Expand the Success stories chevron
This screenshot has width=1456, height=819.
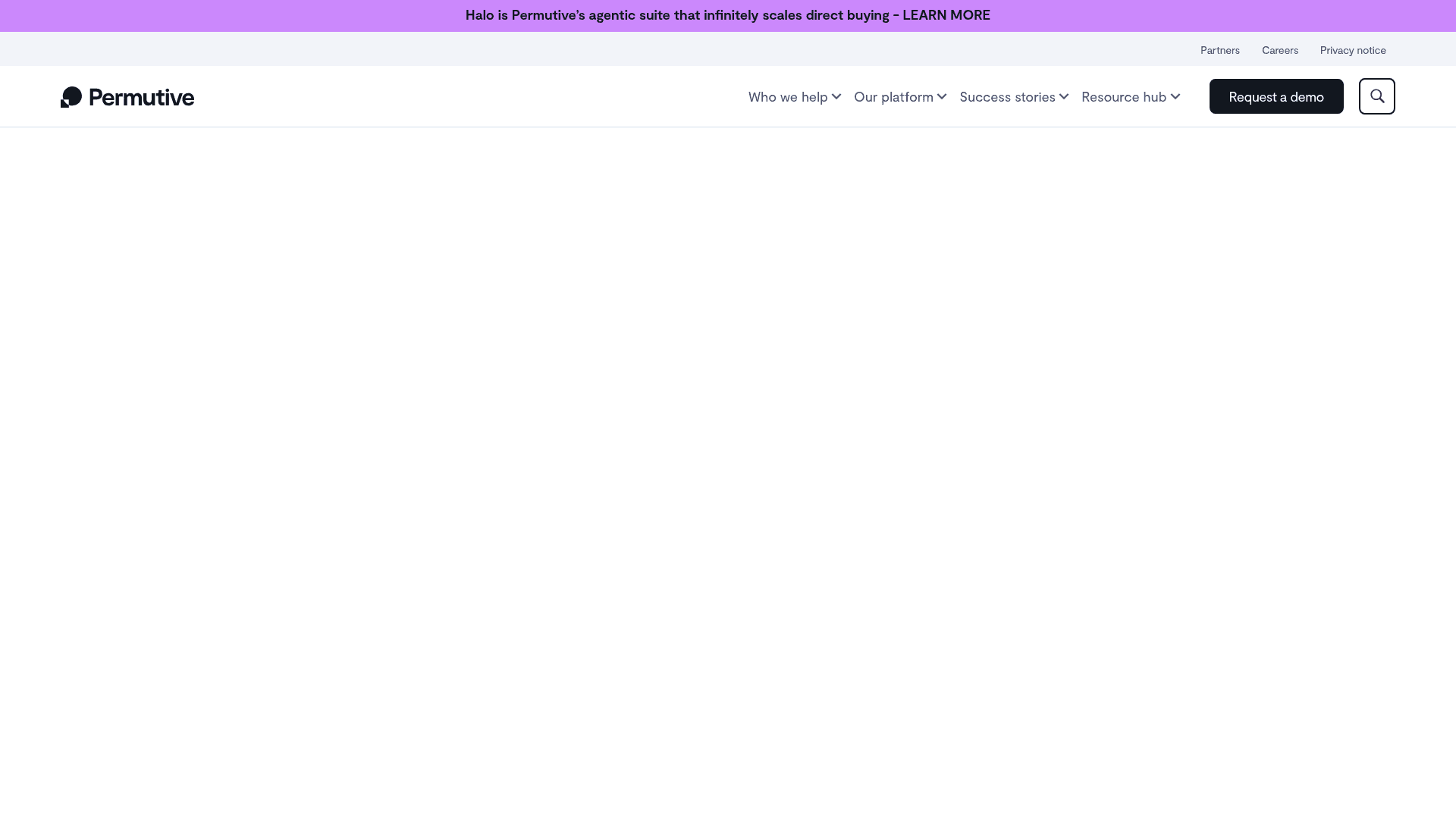tap(1064, 96)
